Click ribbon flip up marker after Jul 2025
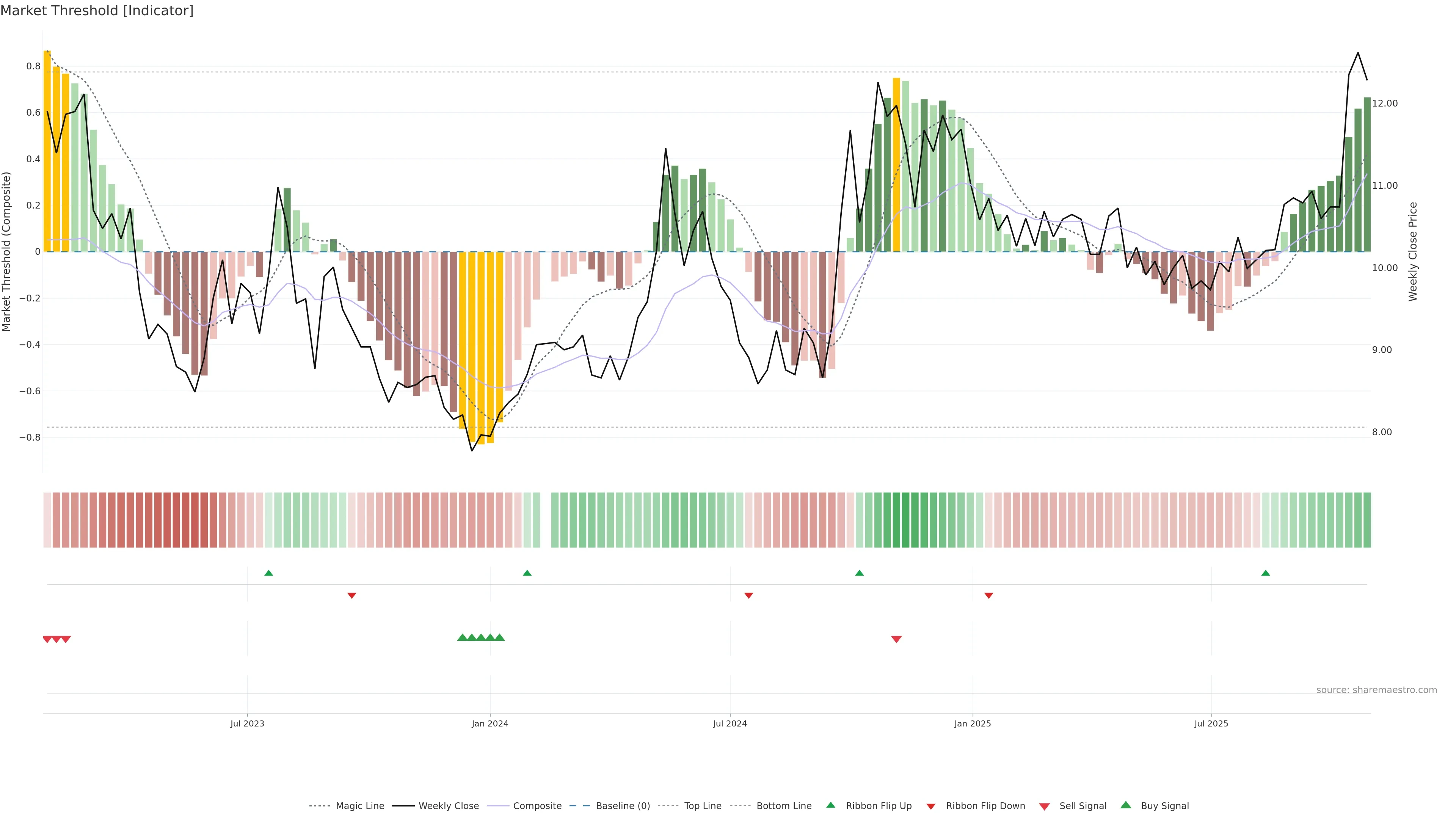The width and height of the screenshot is (1456, 819). [x=1266, y=573]
